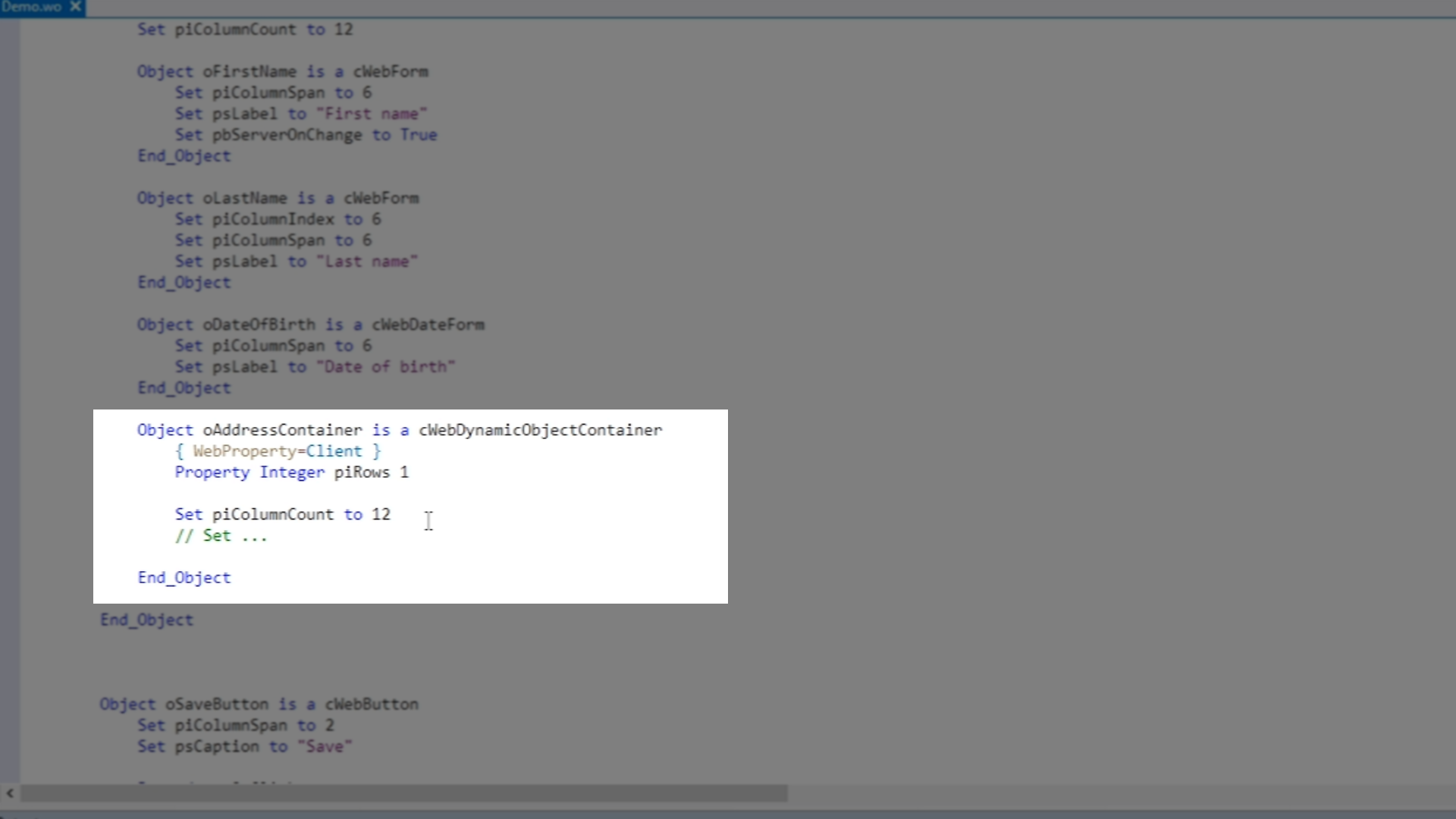
Task: Click cWebDynamicObjectContainer class name
Action: (x=540, y=430)
